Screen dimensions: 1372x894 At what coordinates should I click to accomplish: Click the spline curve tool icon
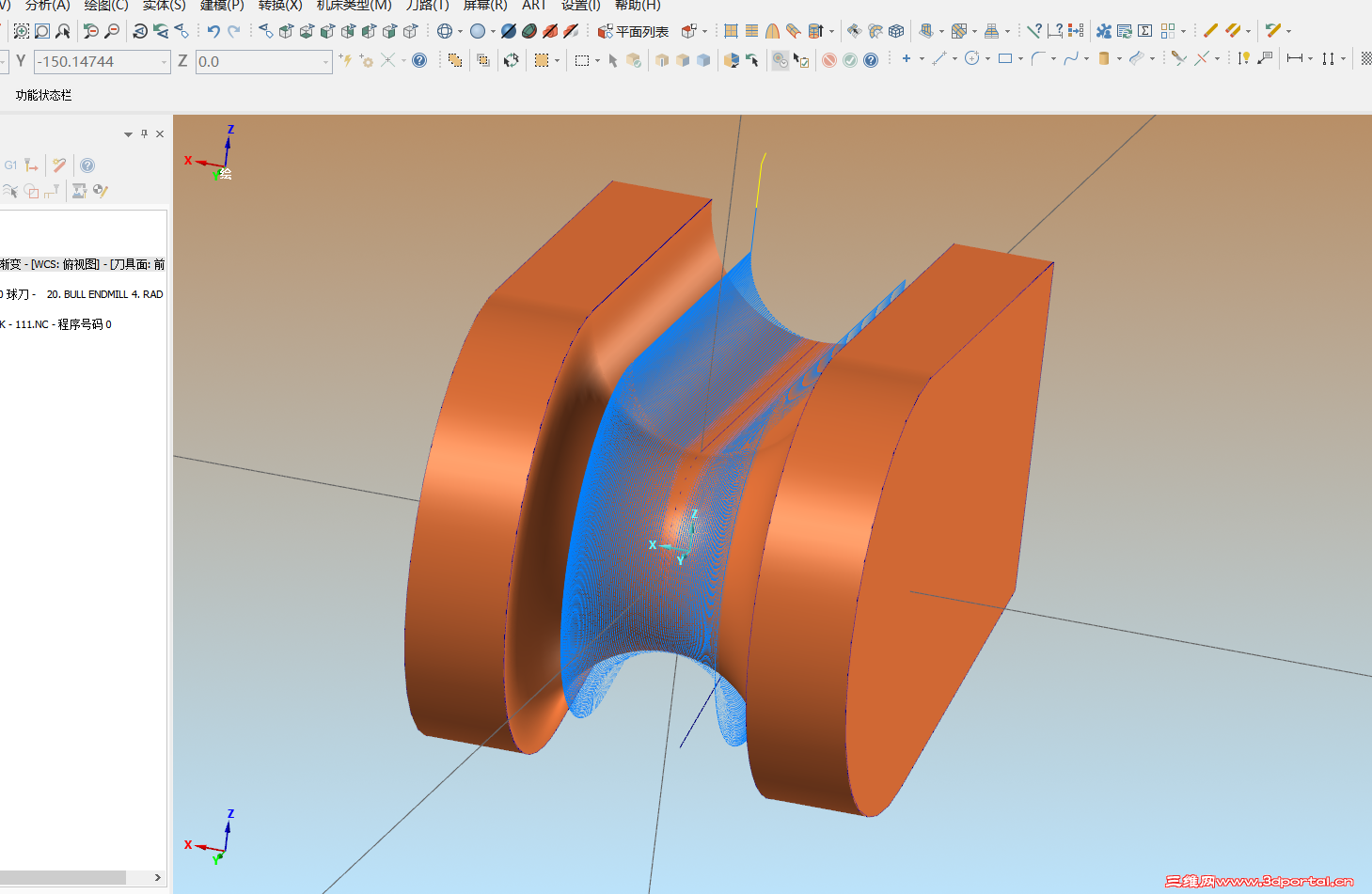pos(1071,58)
